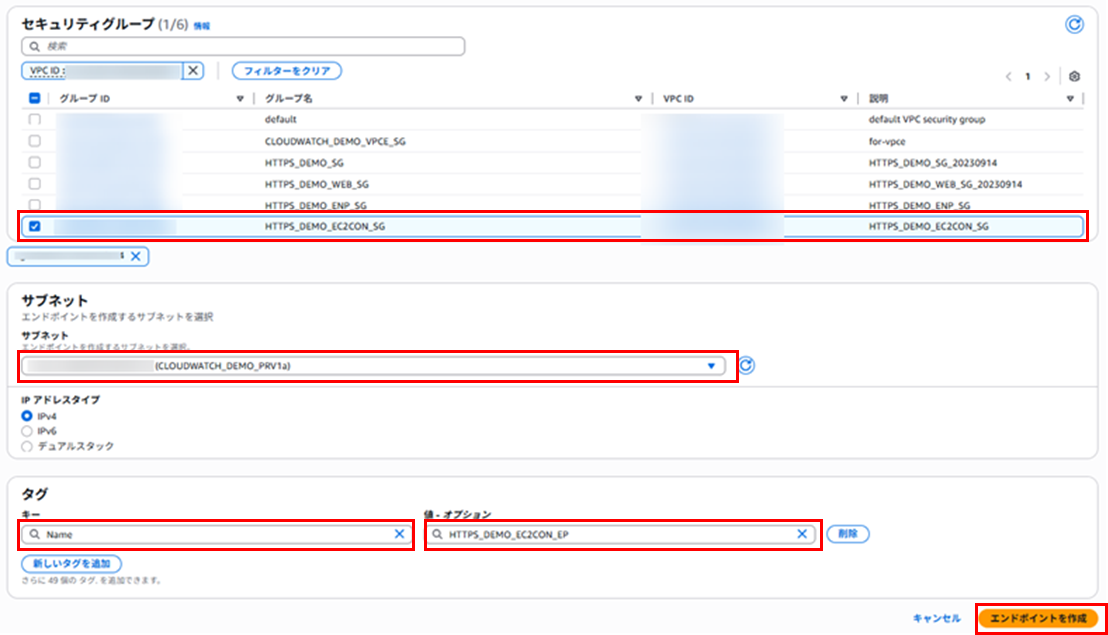This screenshot has height=635, width=1108.
Task: Remove the VPC ID filter chip
Action: [193, 71]
